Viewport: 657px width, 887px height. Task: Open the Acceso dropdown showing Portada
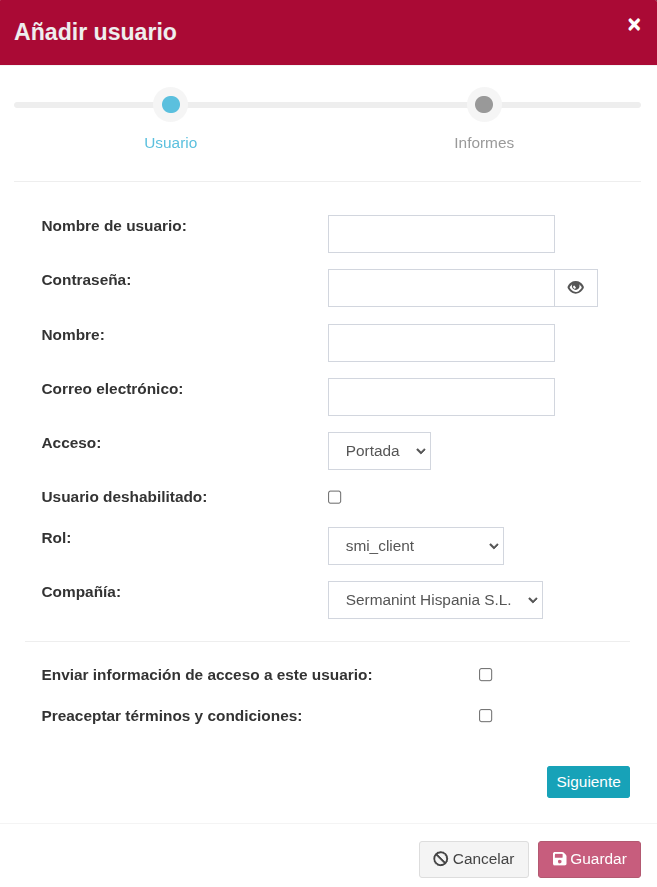[379, 451]
